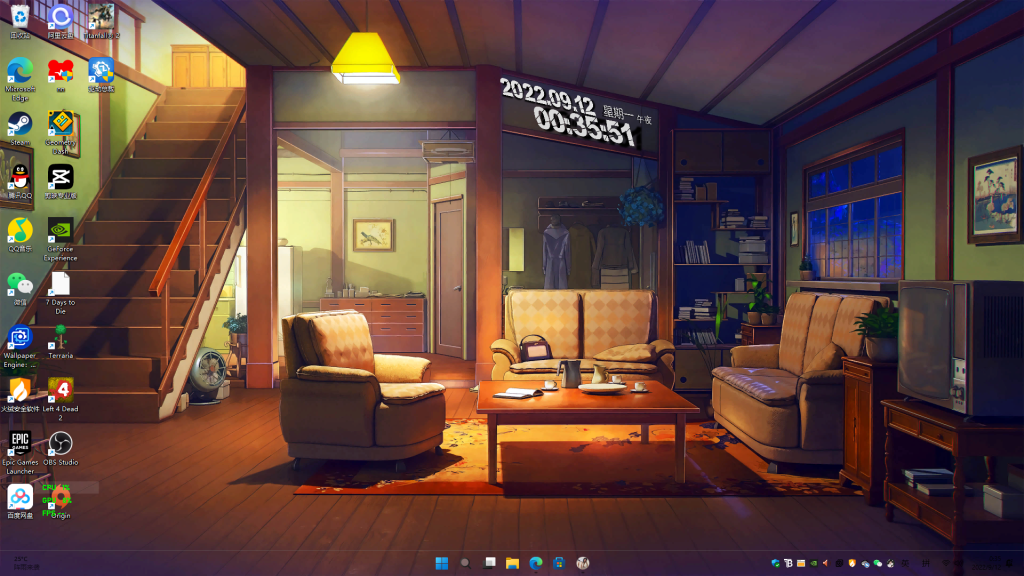Viewport: 1024px width, 576px height.
Task: Click the Left 4 Dead 2 shortcut
Action: (x=61, y=390)
